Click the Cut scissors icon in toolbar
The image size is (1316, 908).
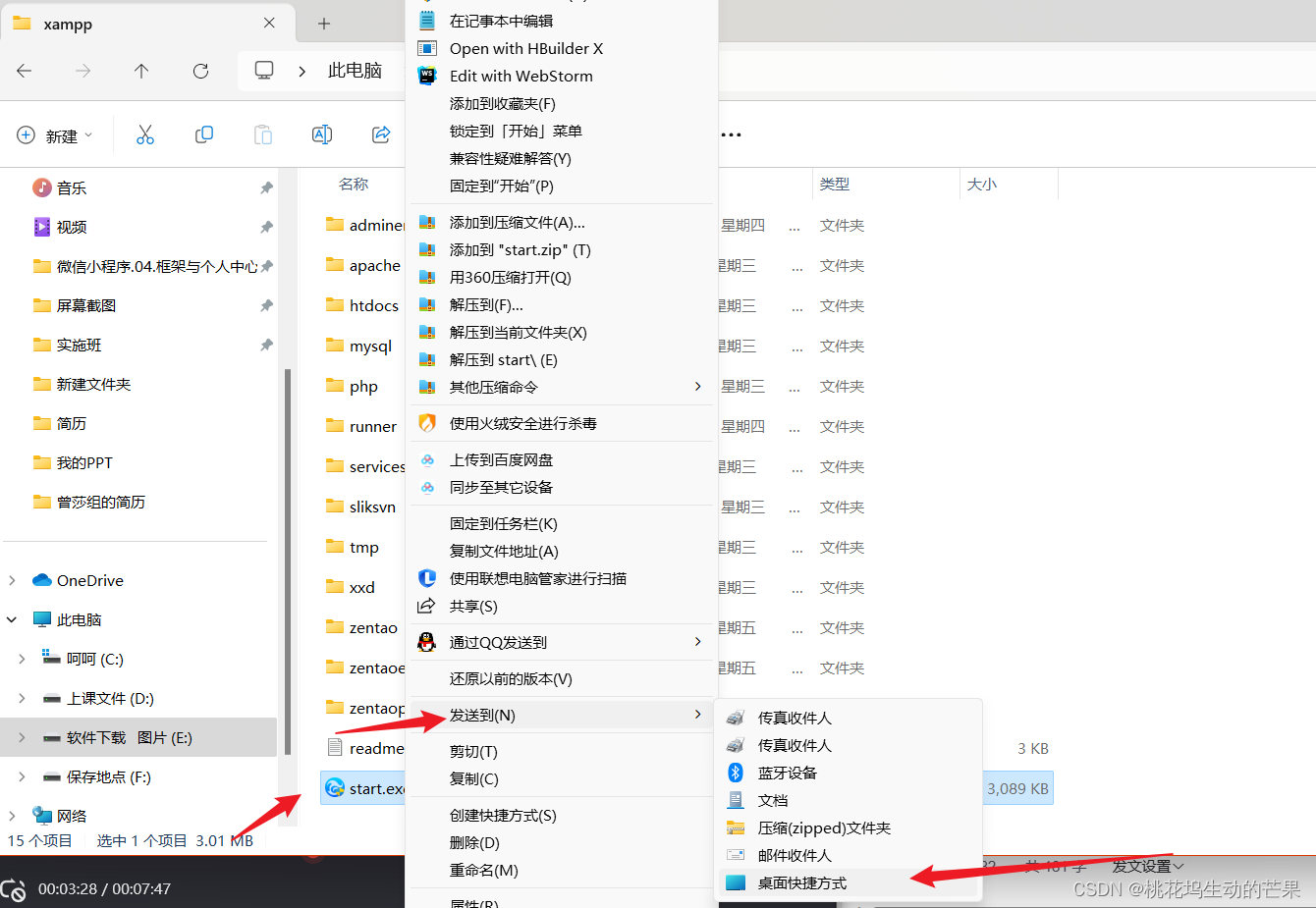[145, 134]
